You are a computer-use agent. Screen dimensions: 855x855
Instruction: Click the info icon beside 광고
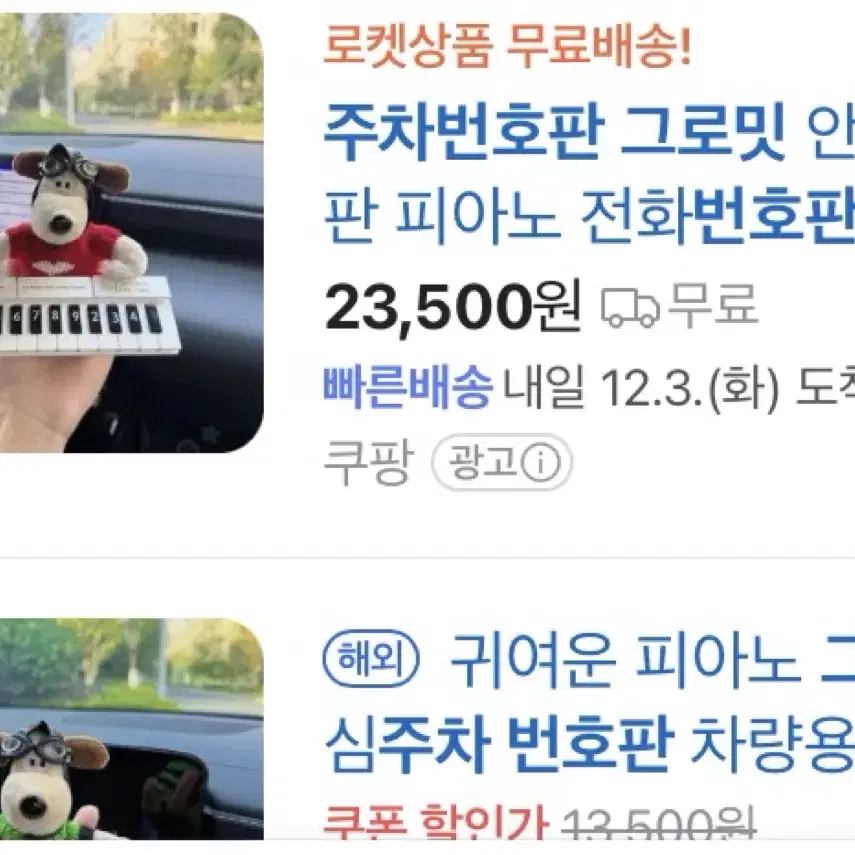click(540, 462)
